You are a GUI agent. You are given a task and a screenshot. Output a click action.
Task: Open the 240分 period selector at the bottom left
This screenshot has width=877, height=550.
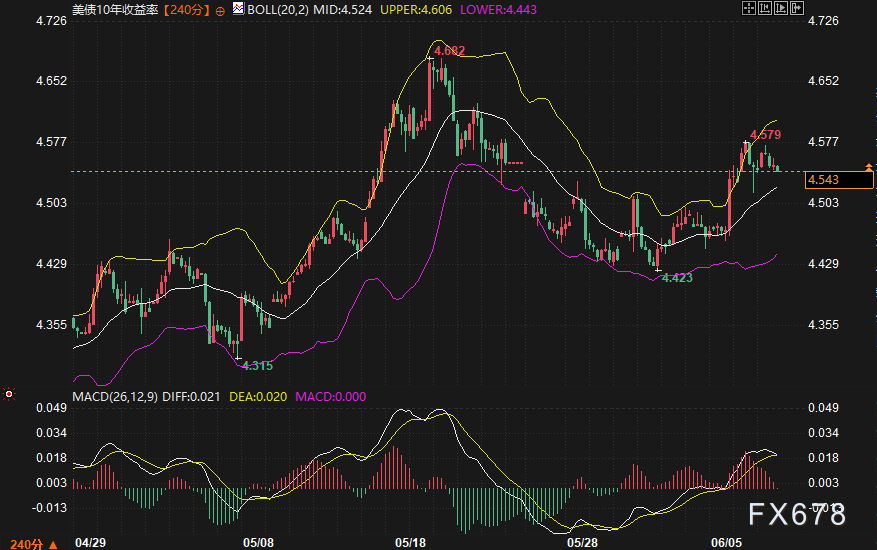tap(26, 544)
